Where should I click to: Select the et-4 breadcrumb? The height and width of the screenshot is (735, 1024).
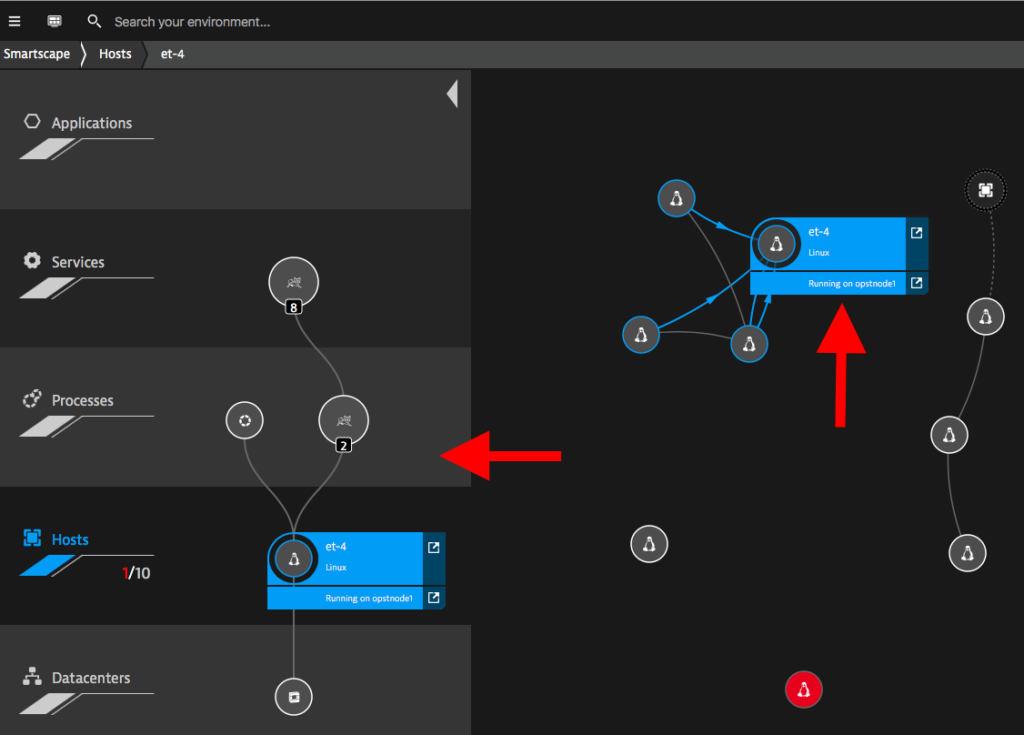tap(172, 54)
